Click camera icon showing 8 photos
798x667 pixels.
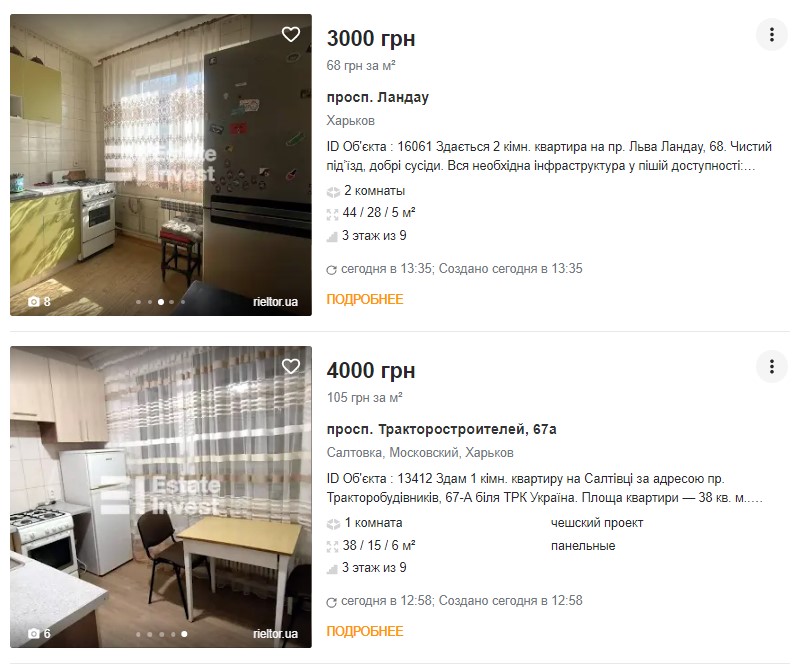coord(34,301)
